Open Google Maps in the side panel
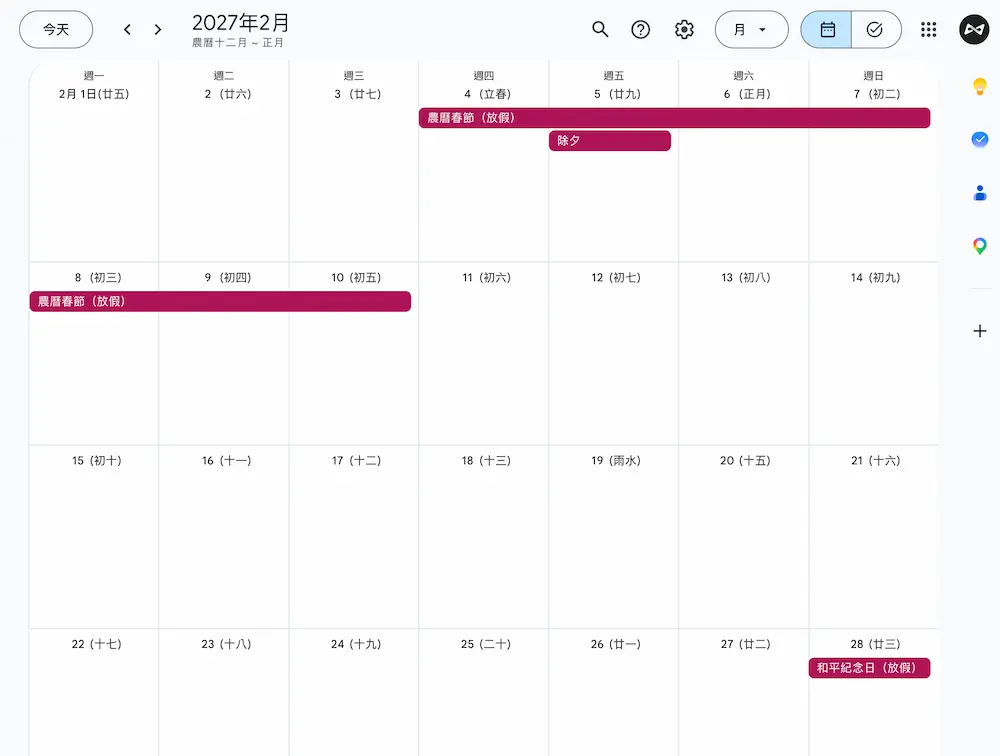This screenshot has height=756, width=1000. (x=980, y=246)
